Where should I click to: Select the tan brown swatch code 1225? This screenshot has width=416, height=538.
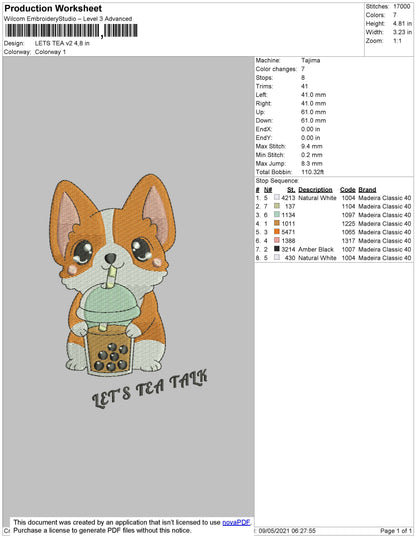tap(277, 223)
